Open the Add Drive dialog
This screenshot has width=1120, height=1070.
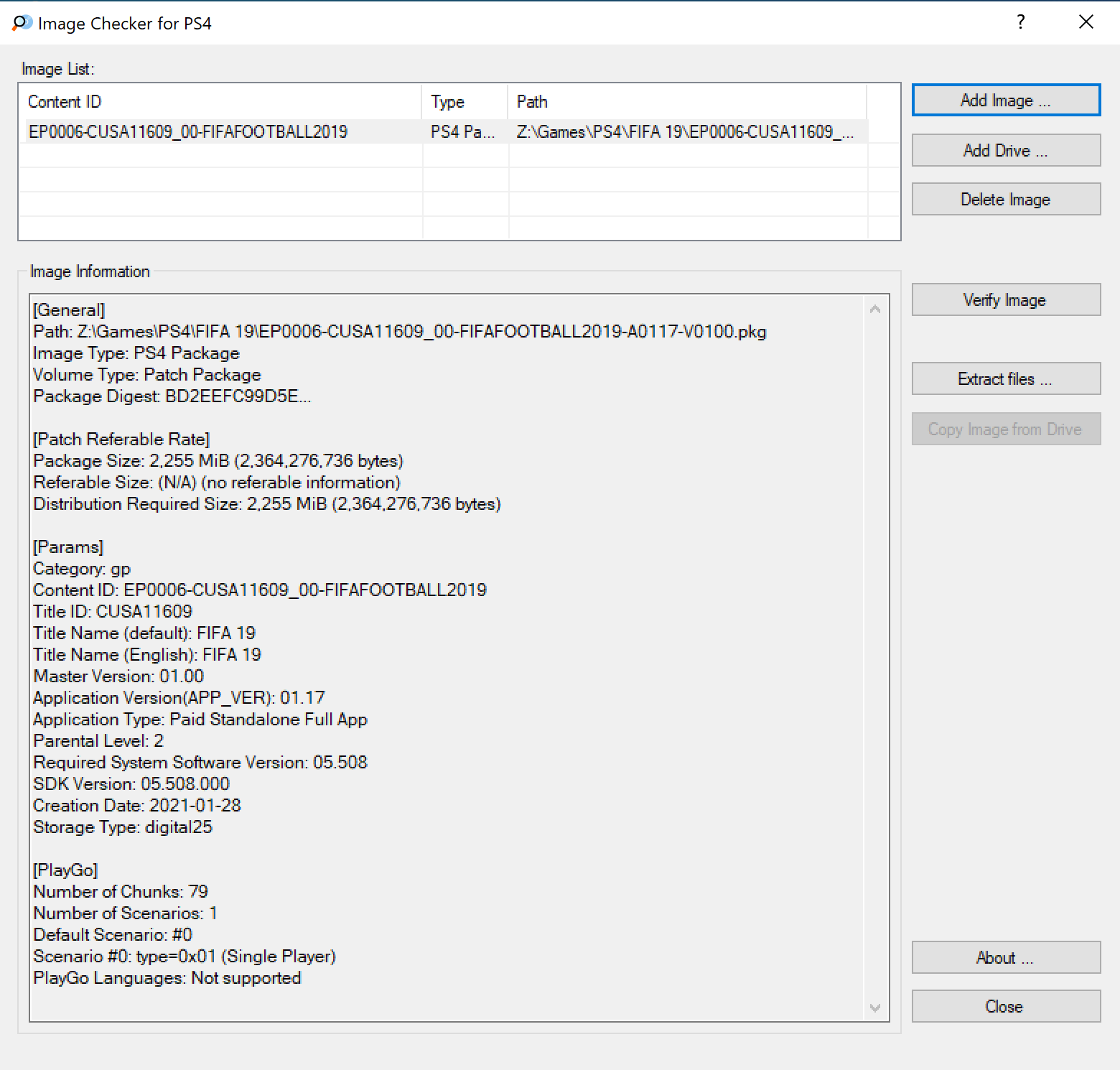tap(1006, 150)
